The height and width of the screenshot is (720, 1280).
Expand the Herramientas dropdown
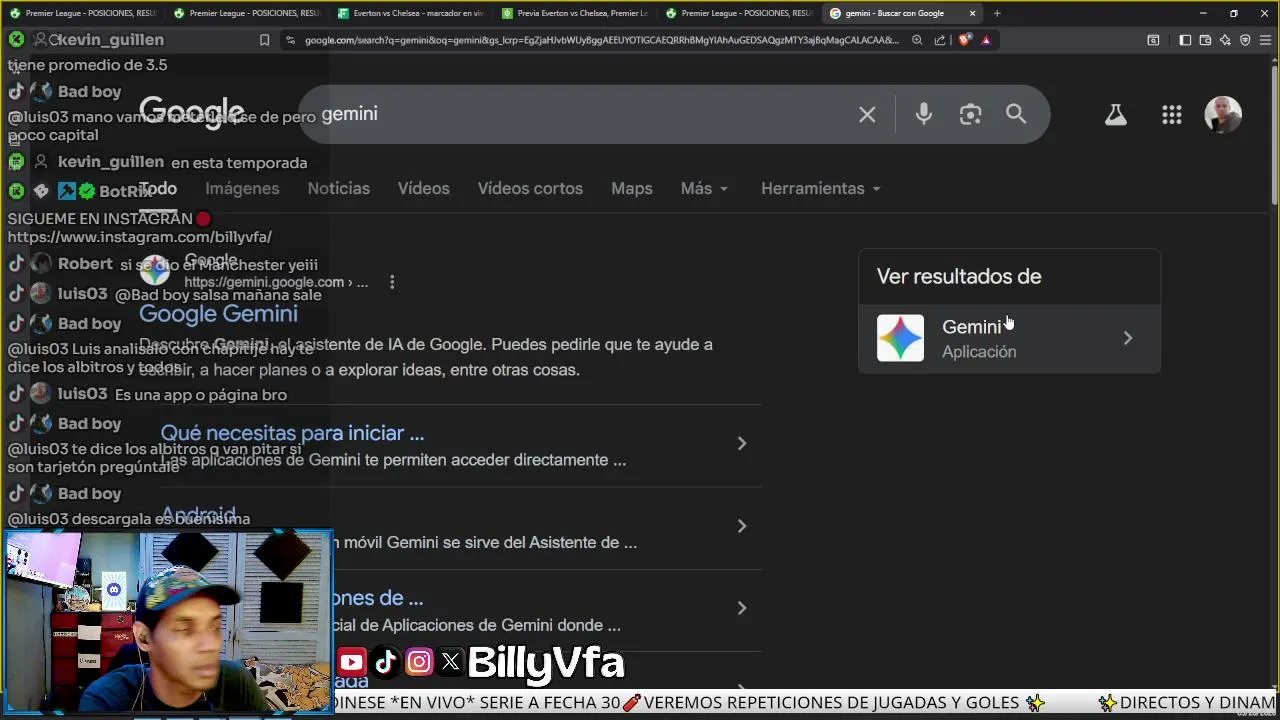[x=821, y=188]
